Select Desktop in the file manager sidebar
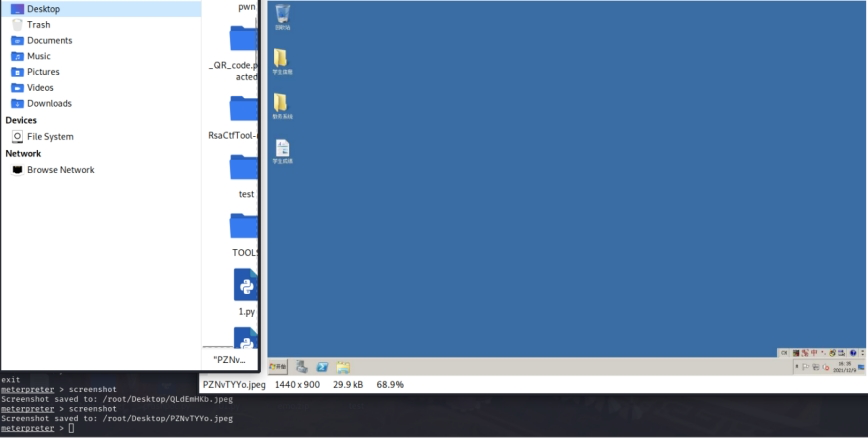The height and width of the screenshot is (438, 868). click(x=101, y=9)
